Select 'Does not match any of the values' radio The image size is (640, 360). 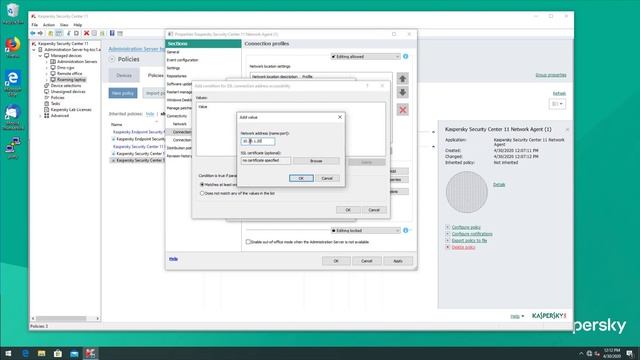pos(202,193)
